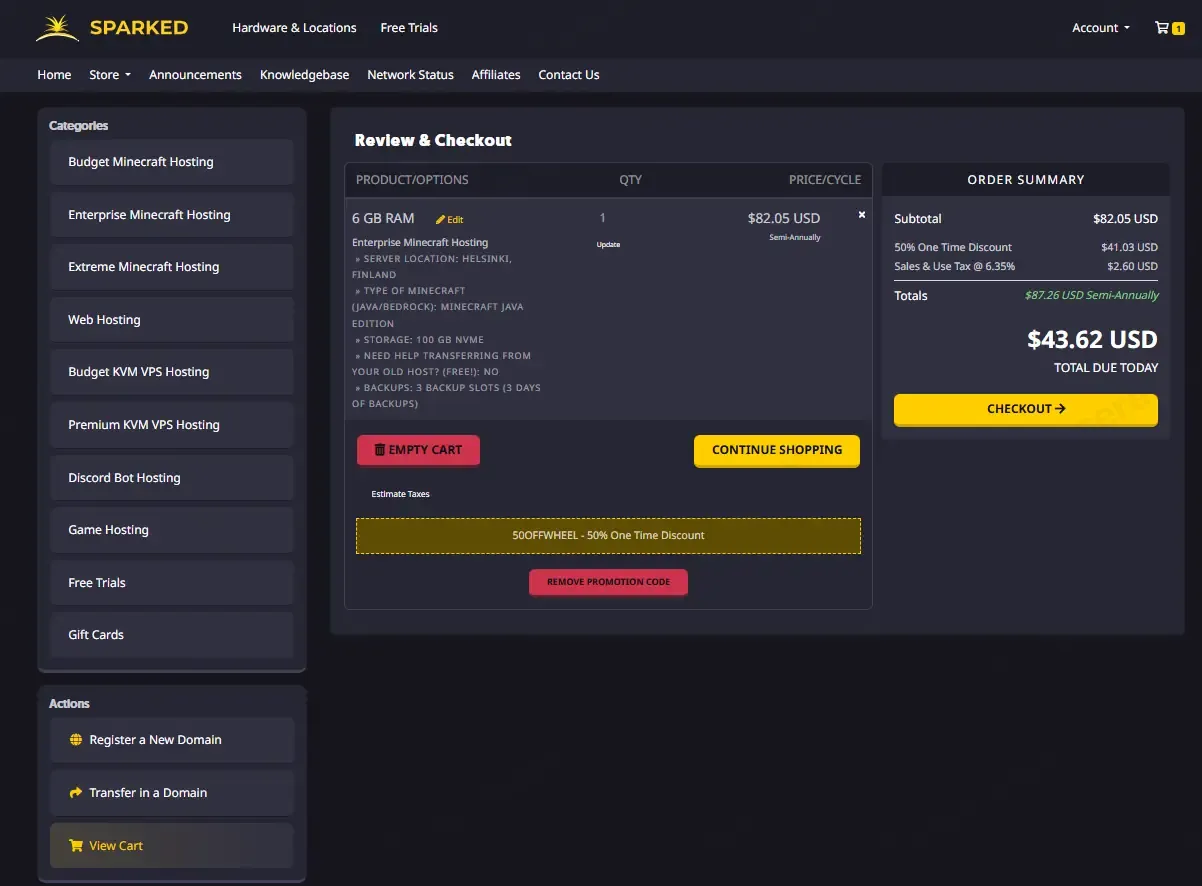This screenshot has height=886, width=1202.
Task: Open the Estimate Taxes tab
Action: click(400, 494)
